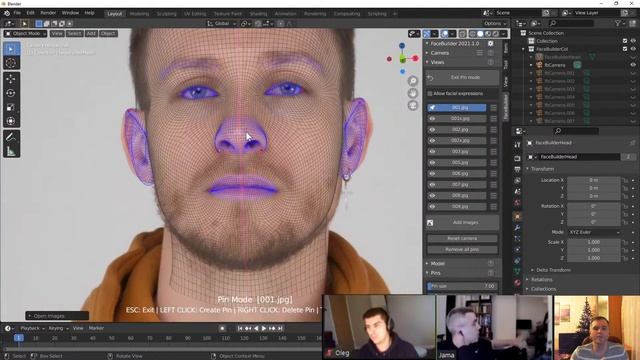The width and height of the screenshot is (640, 360).
Task: Toggle visibility eye for FaceBuilderCol
Action: pos(633,49)
